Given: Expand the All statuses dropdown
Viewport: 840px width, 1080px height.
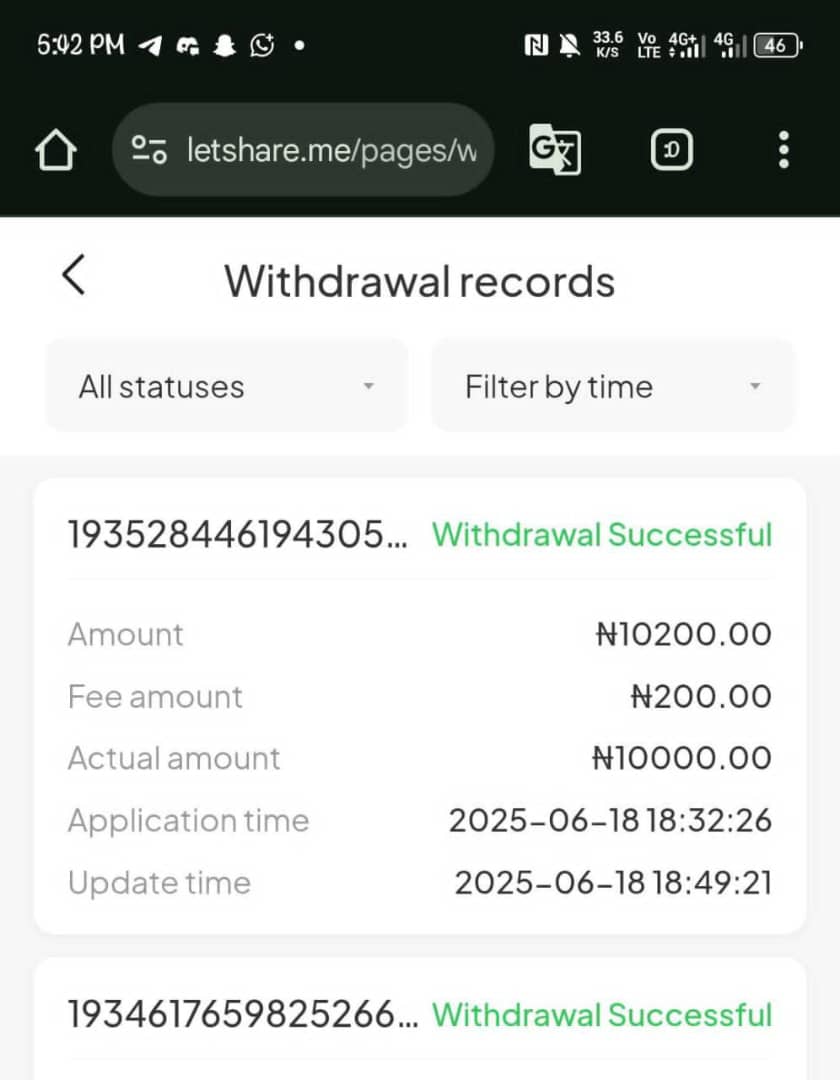Looking at the screenshot, I should click(x=227, y=387).
